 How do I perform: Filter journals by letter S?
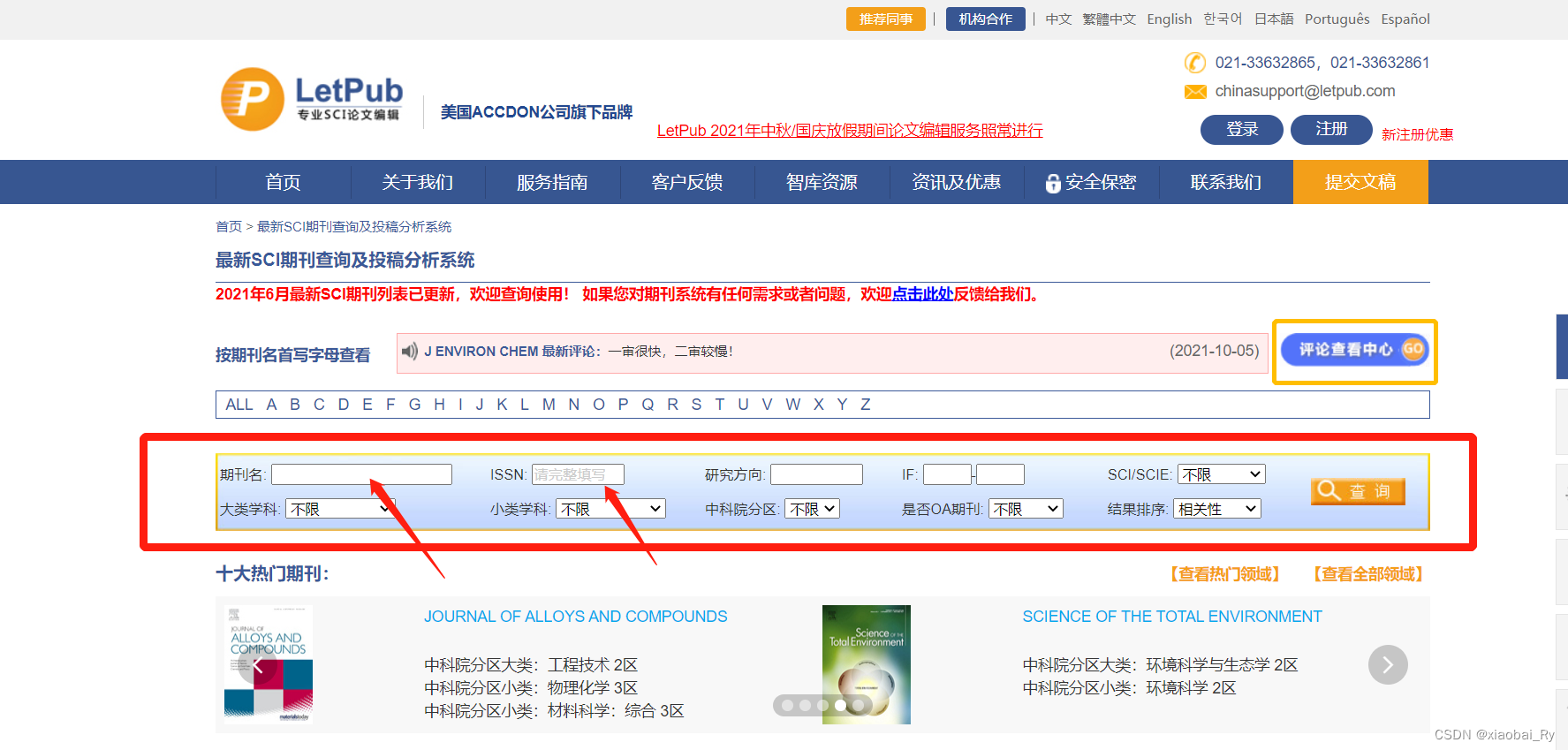(696, 405)
